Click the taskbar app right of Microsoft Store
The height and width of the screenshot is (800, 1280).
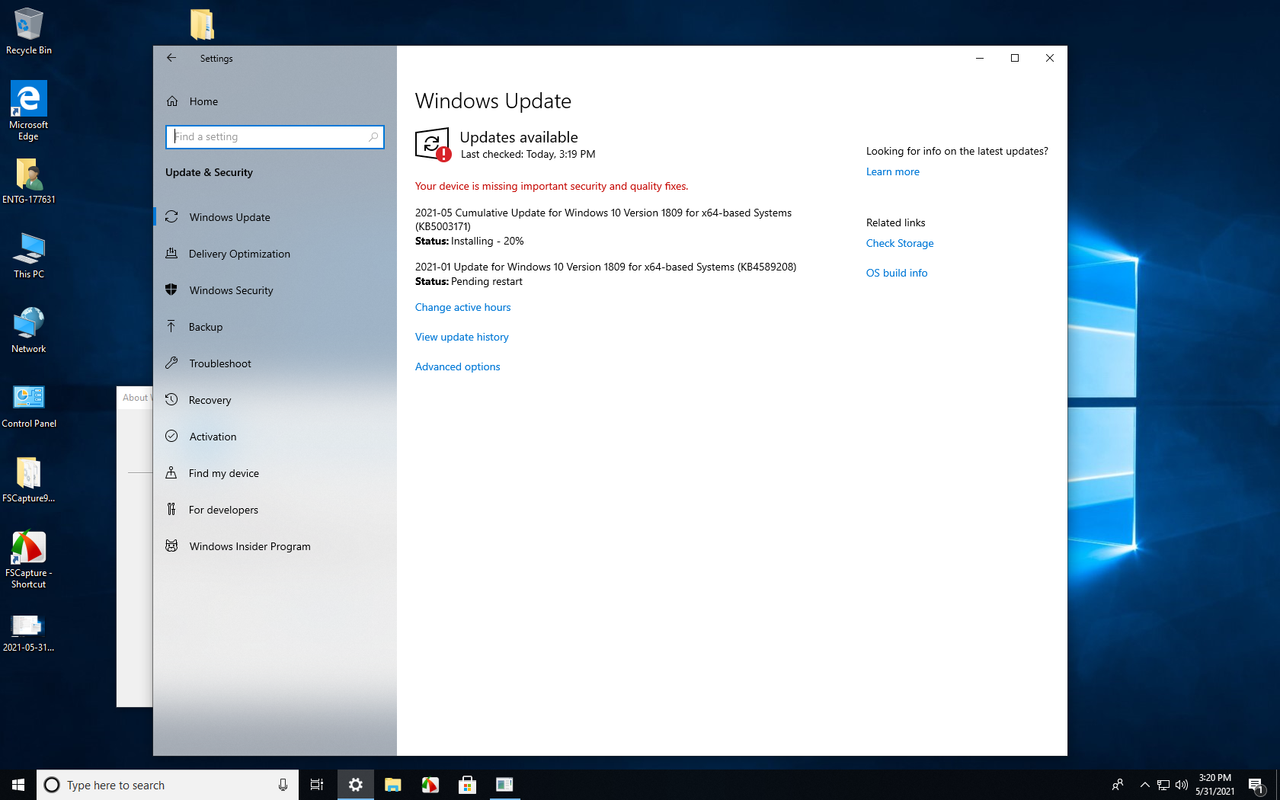pos(504,785)
